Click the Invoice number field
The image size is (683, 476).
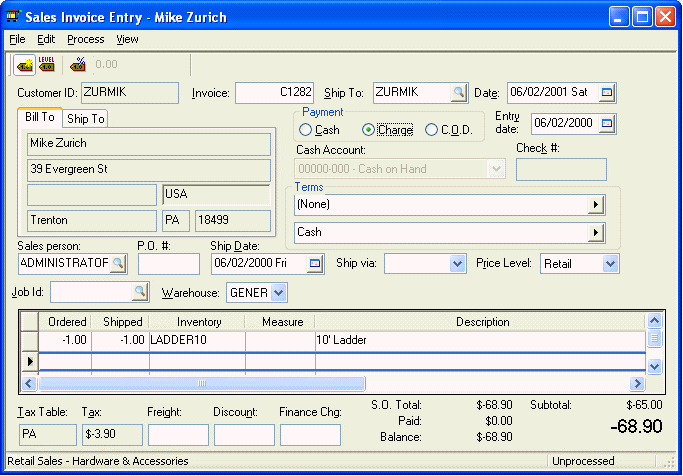point(274,93)
